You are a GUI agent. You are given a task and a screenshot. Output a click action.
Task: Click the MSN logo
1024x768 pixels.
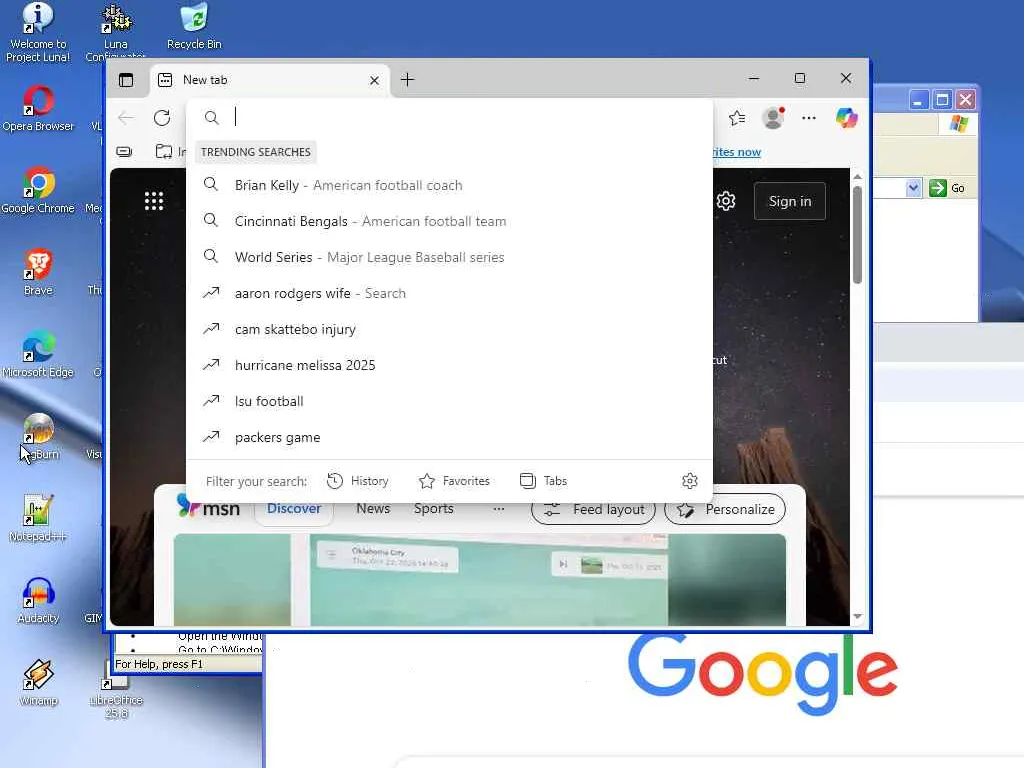pos(208,507)
